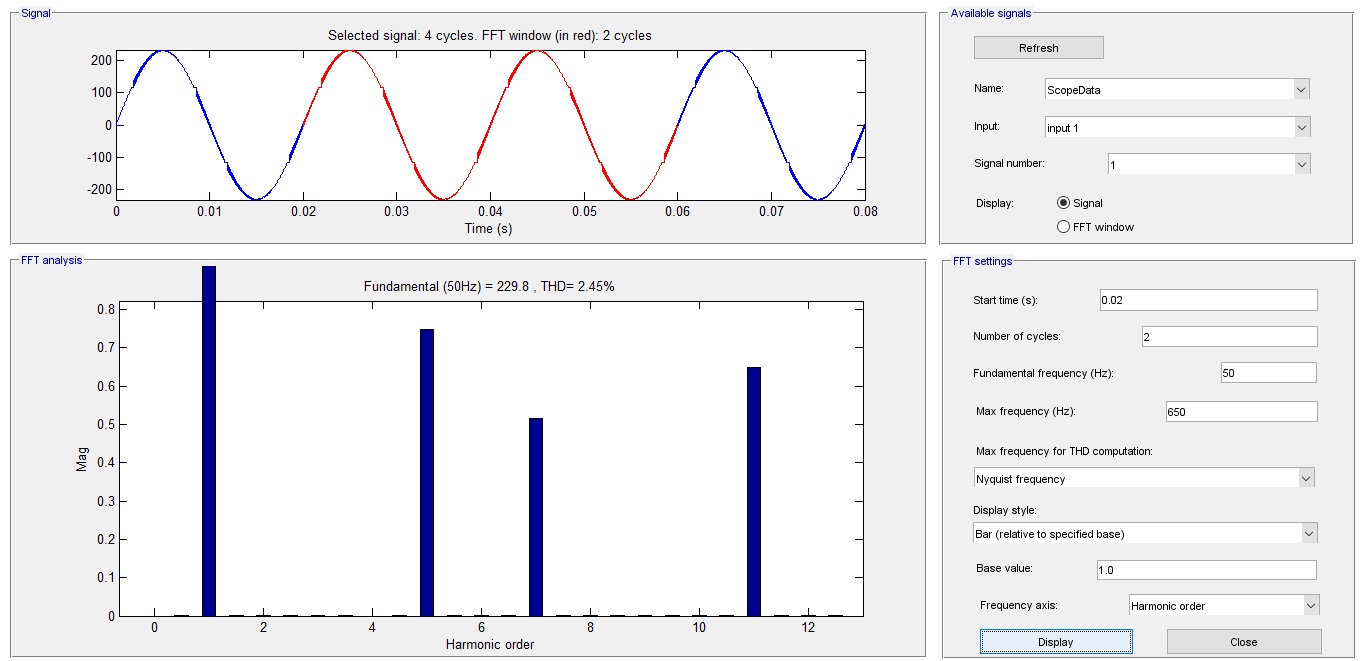This screenshot has height=661, width=1366.
Task: Expand the Signal number dropdown
Action: [1208, 164]
